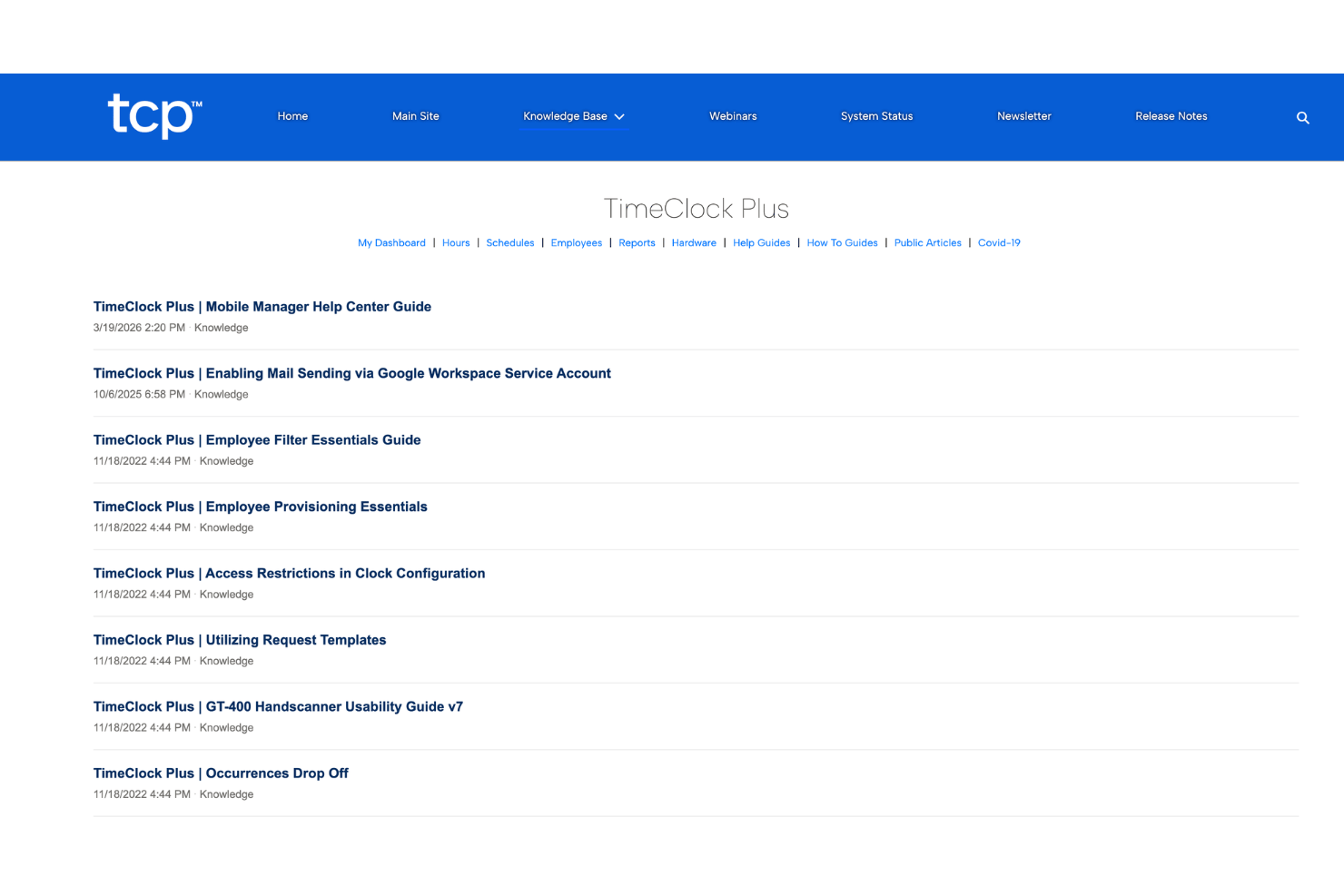Viewport: 1344px width, 896px height.
Task: Go to Home in navigation bar
Action: (x=292, y=116)
